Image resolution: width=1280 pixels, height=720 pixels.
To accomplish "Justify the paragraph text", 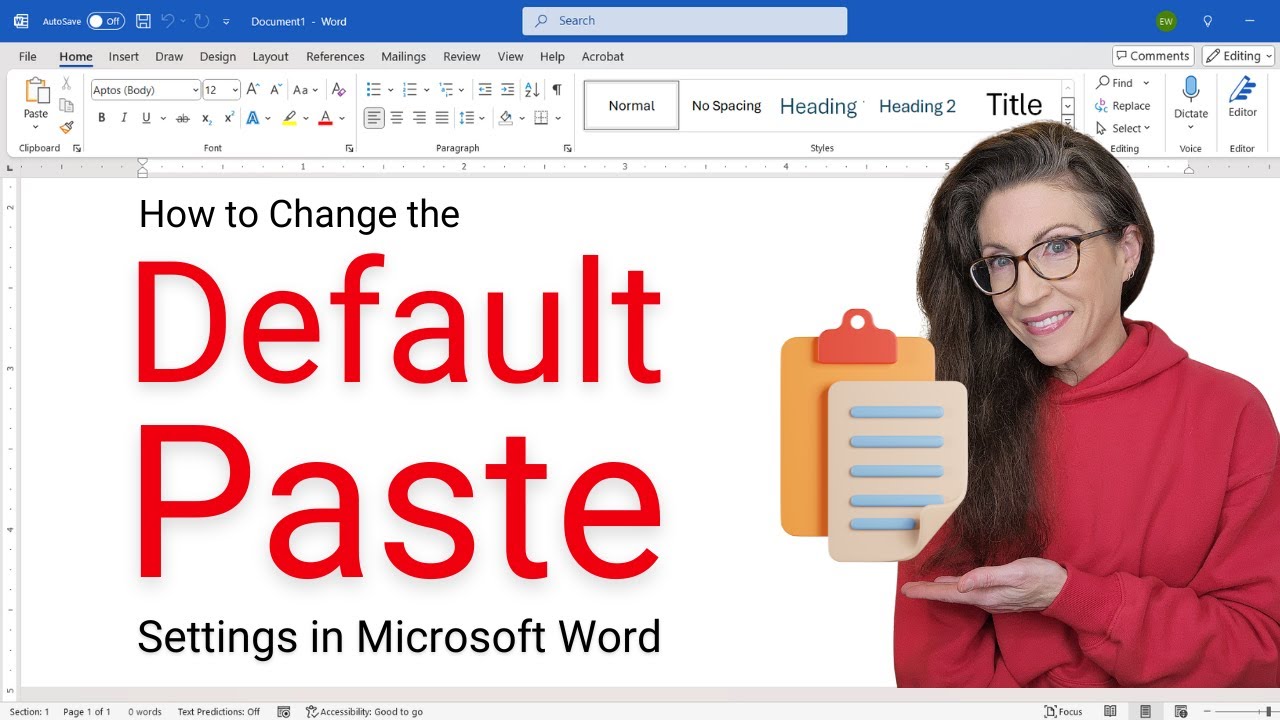I will pos(442,118).
